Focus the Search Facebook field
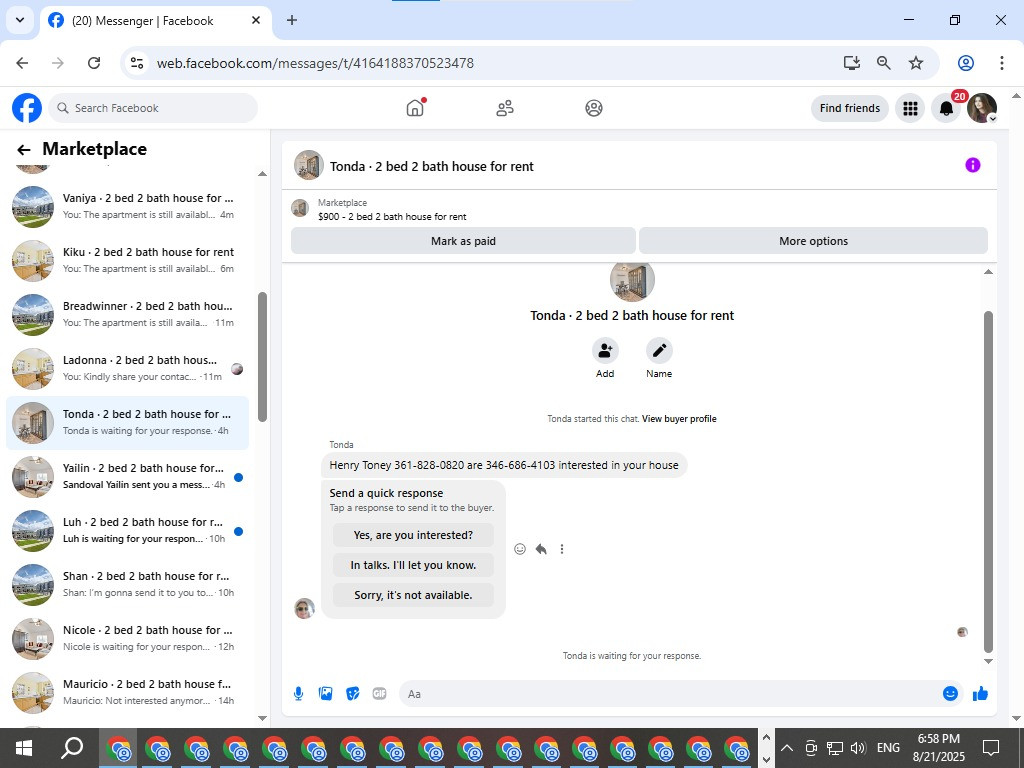The image size is (1024, 768). pos(153,108)
